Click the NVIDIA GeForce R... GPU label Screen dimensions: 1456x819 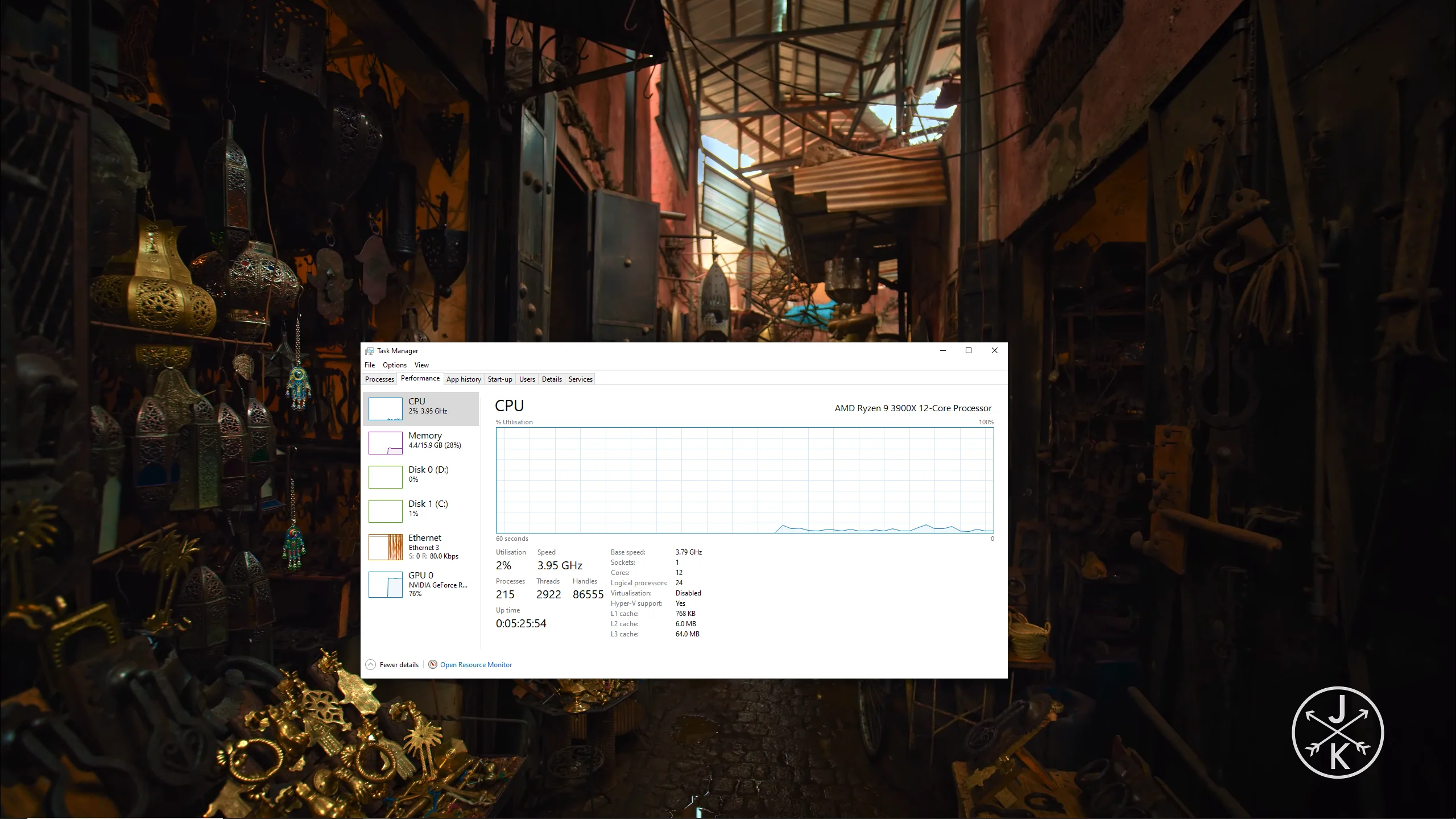pos(438,585)
